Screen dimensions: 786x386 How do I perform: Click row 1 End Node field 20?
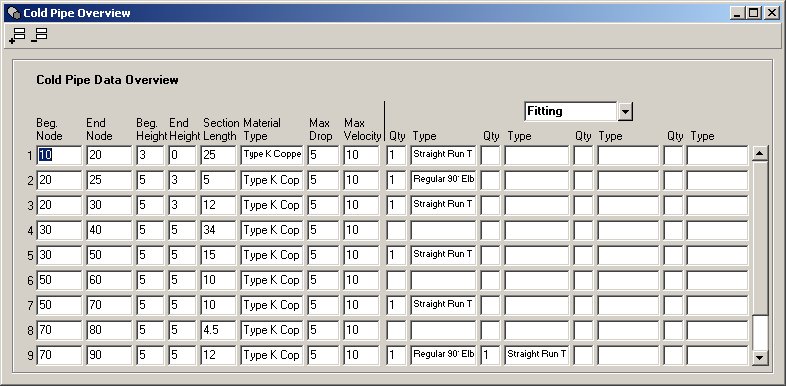click(x=109, y=155)
